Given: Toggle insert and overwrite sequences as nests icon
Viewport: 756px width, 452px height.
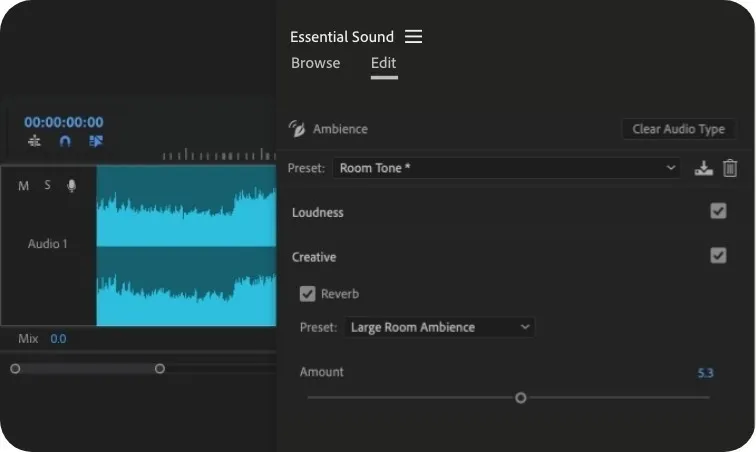Looking at the screenshot, I should tap(34, 141).
